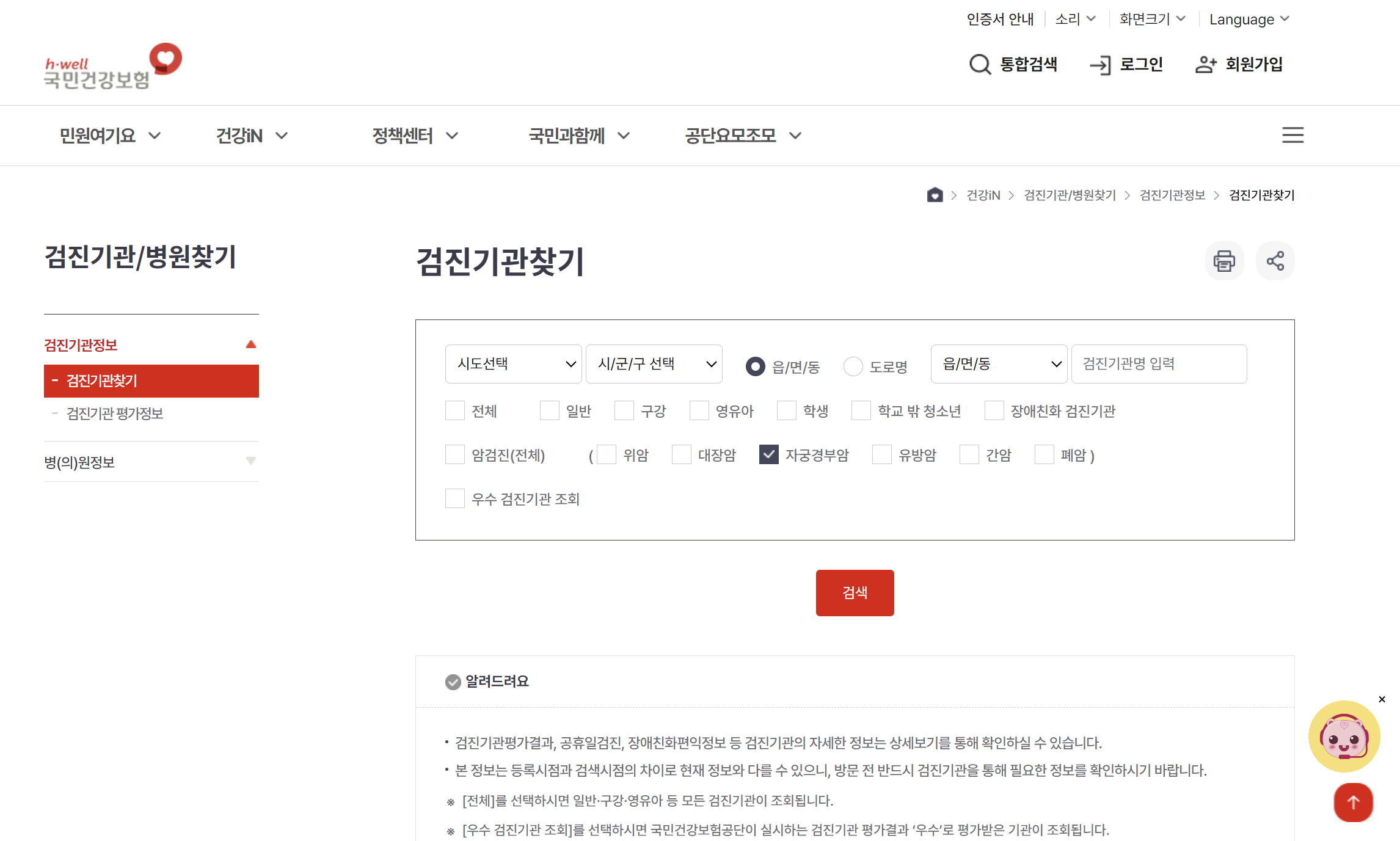
Task: Click the 통합검색 search magnifier icon
Action: tap(980, 64)
